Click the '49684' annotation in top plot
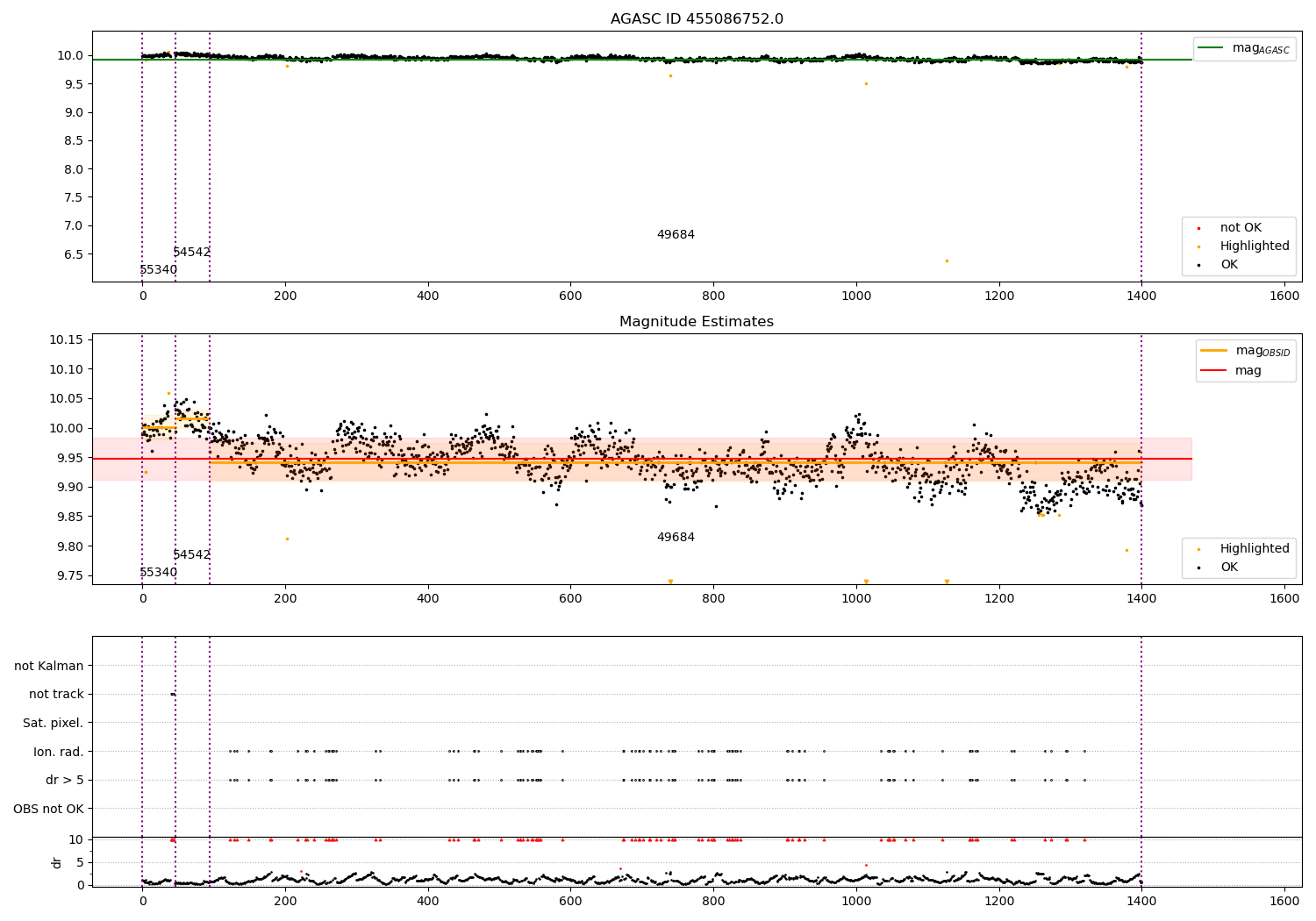This screenshot has height=921, width=1316. point(676,234)
